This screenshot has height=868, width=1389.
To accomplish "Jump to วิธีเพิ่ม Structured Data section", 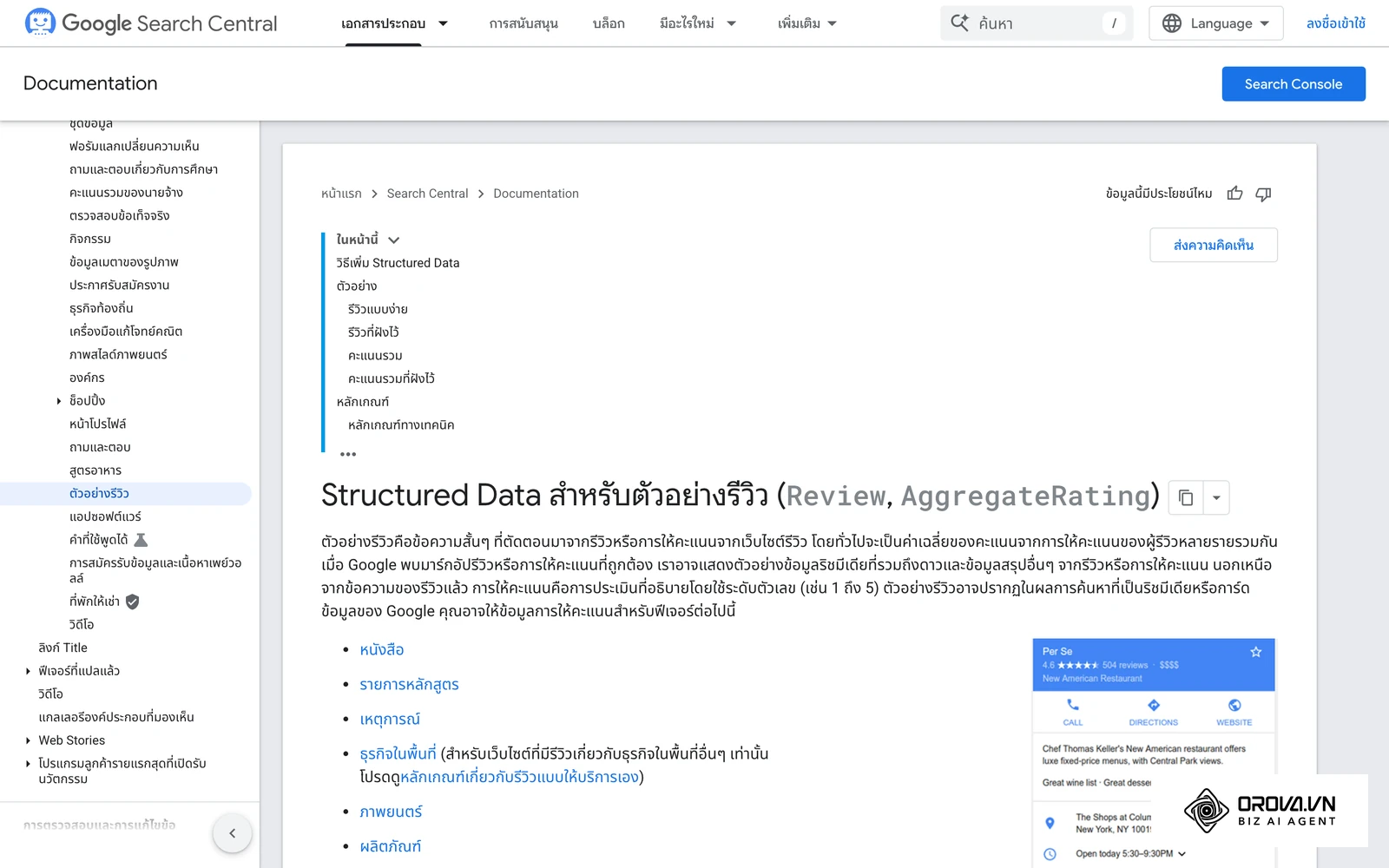I will point(398,263).
